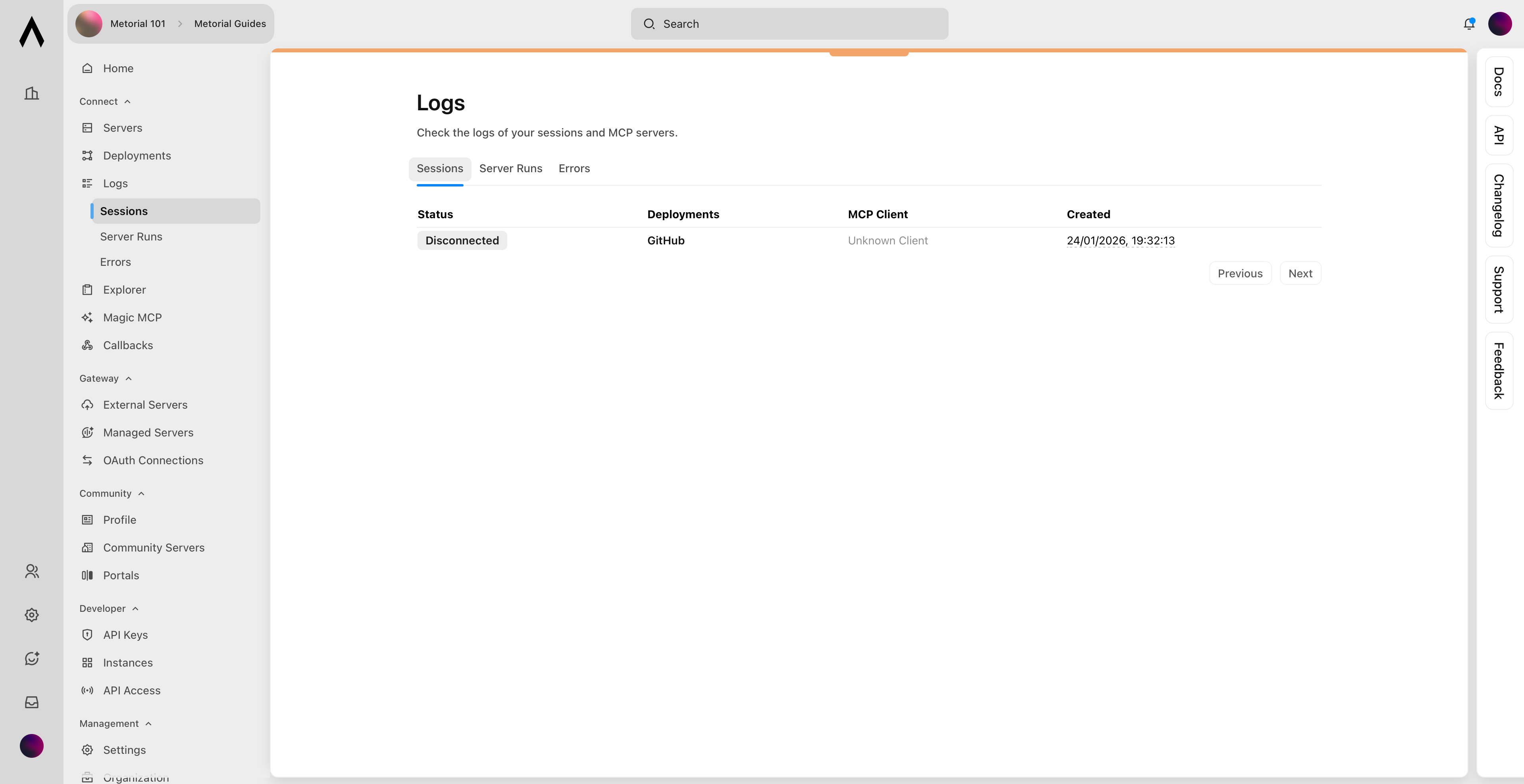The width and height of the screenshot is (1524, 784).
Task: Open Managed Servers under Gateway
Action: [x=148, y=432]
